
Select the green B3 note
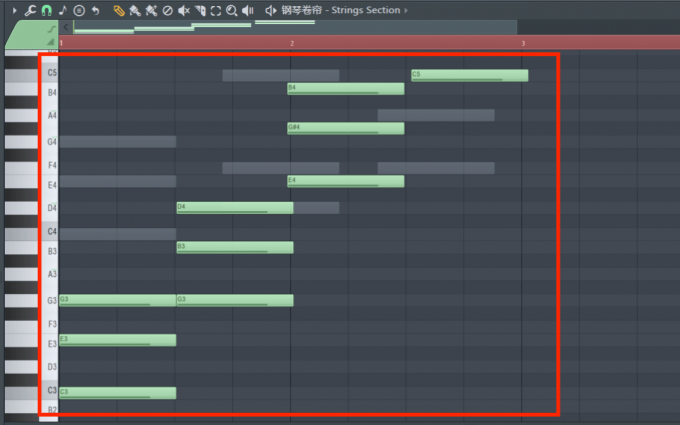(235, 248)
